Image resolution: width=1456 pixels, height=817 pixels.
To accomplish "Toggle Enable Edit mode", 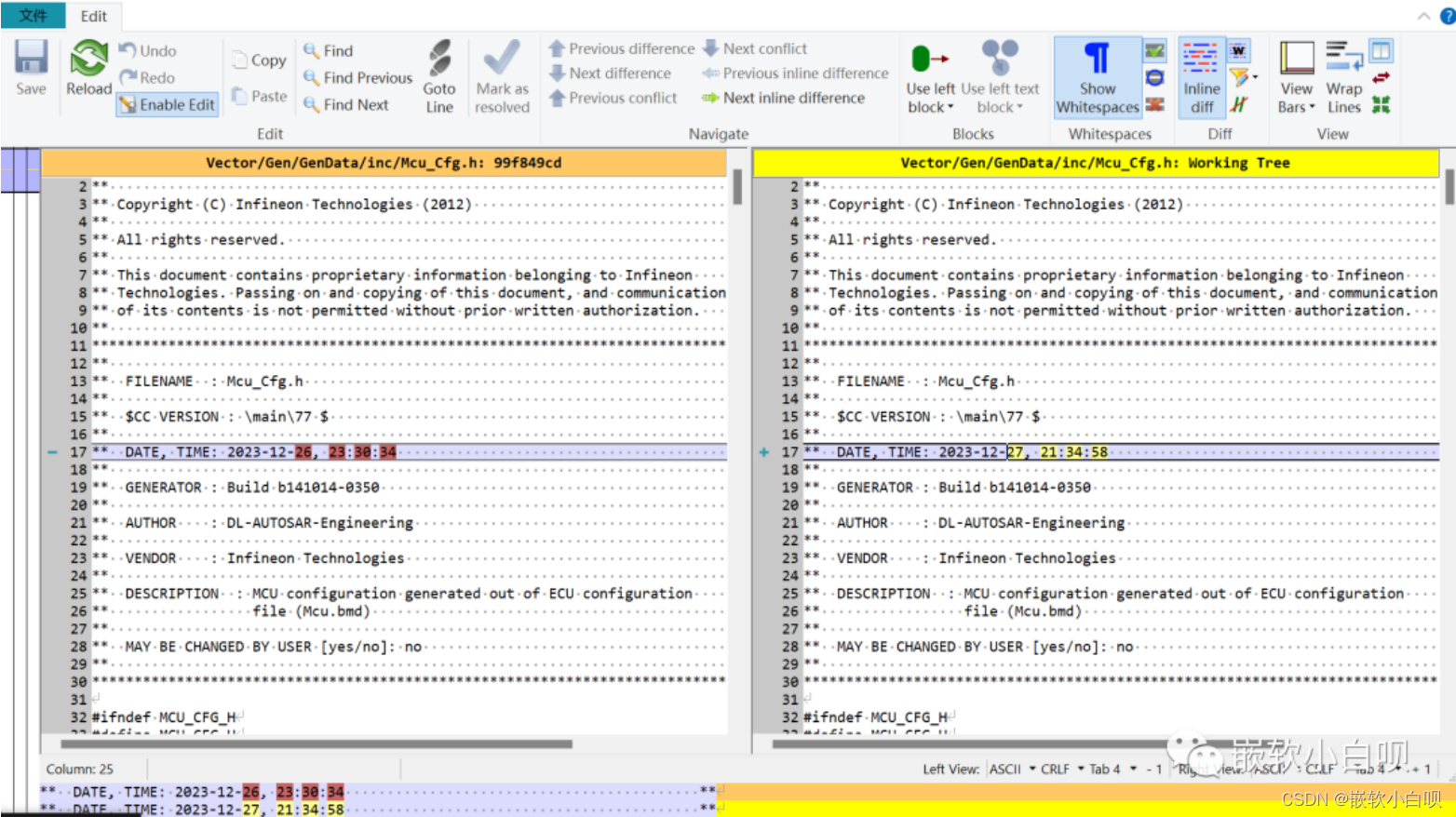I will click(168, 104).
